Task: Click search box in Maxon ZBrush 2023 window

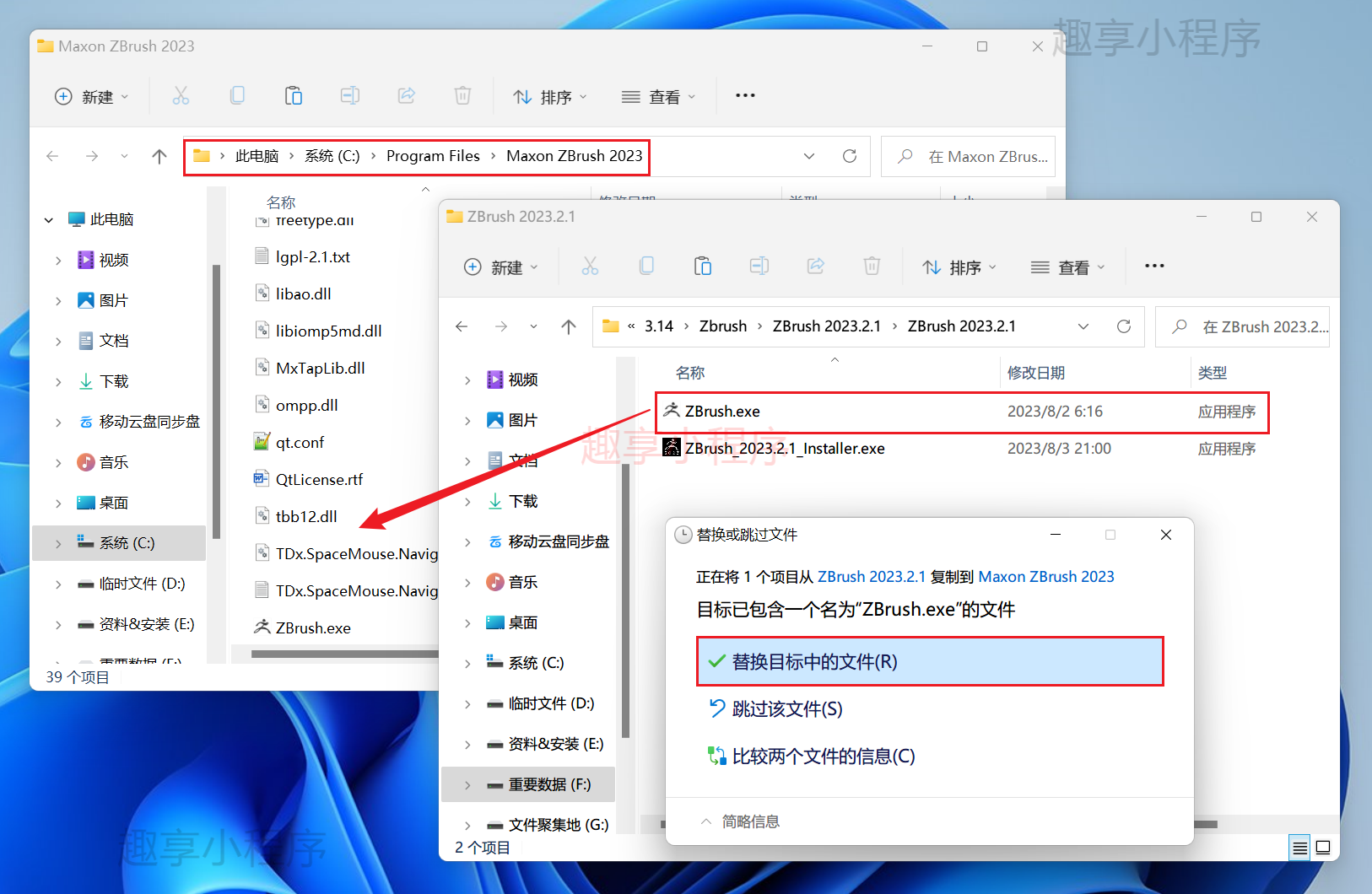Action: (969, 156)
